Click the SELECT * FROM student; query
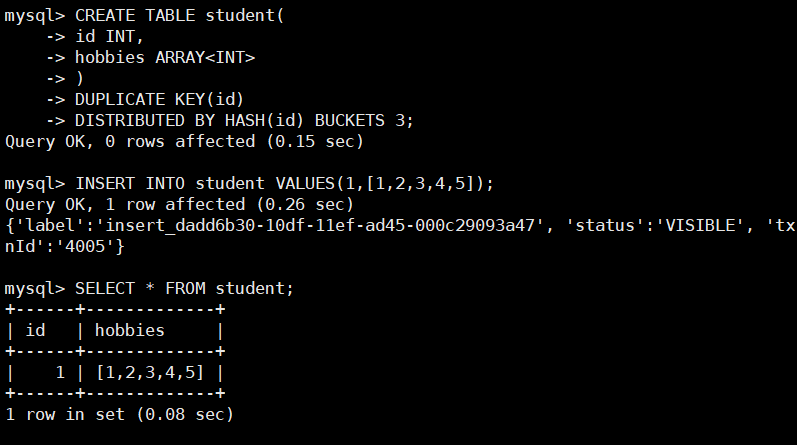Screen dimensions: 797x445 tap(185, 288)
